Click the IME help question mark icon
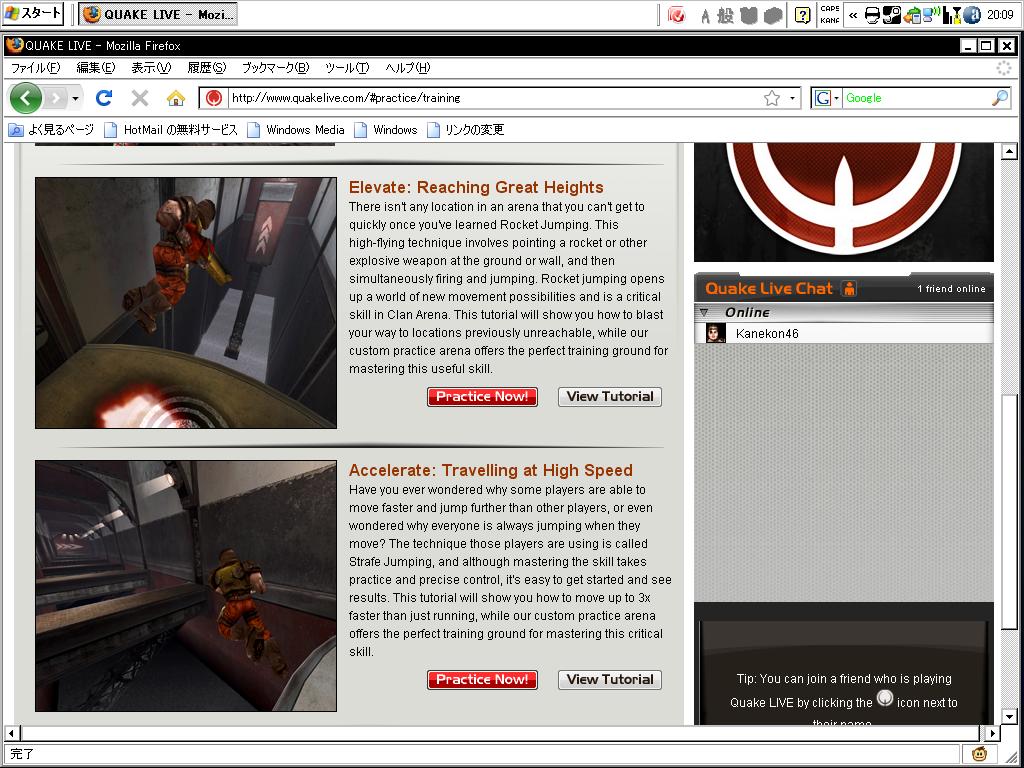The height and width of the screenshot is (768, 1024). point(803,15)
